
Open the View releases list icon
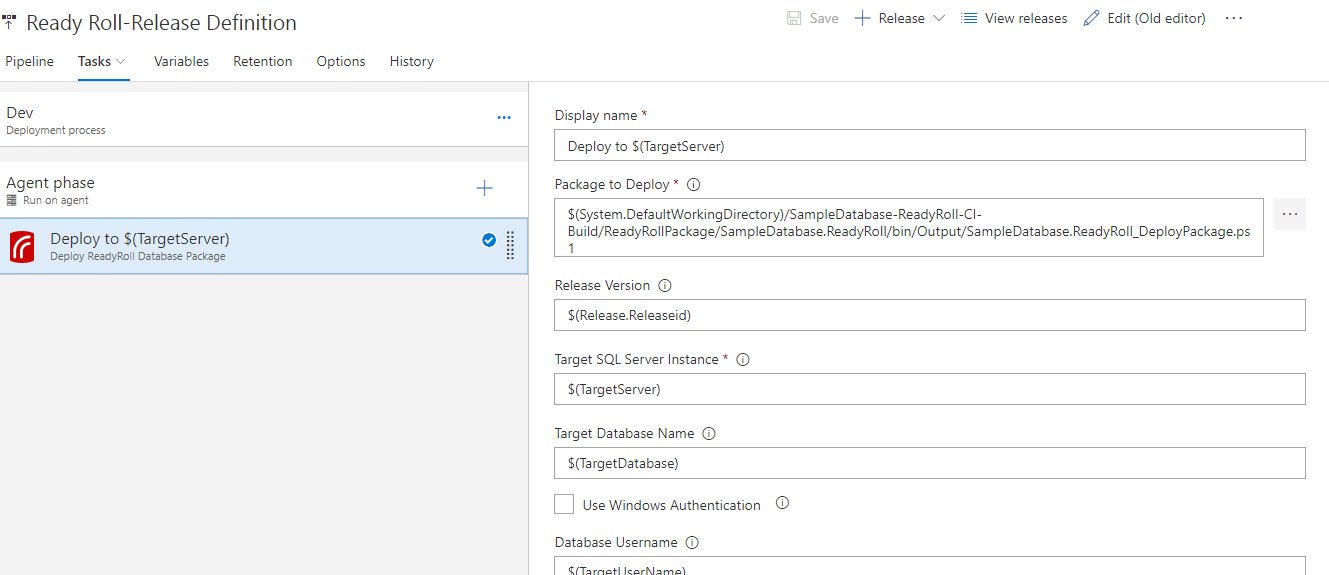[969, 18]
